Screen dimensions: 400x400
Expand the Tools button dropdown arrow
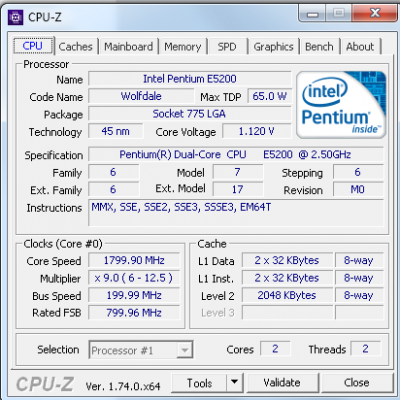click(x=235, y=382)
